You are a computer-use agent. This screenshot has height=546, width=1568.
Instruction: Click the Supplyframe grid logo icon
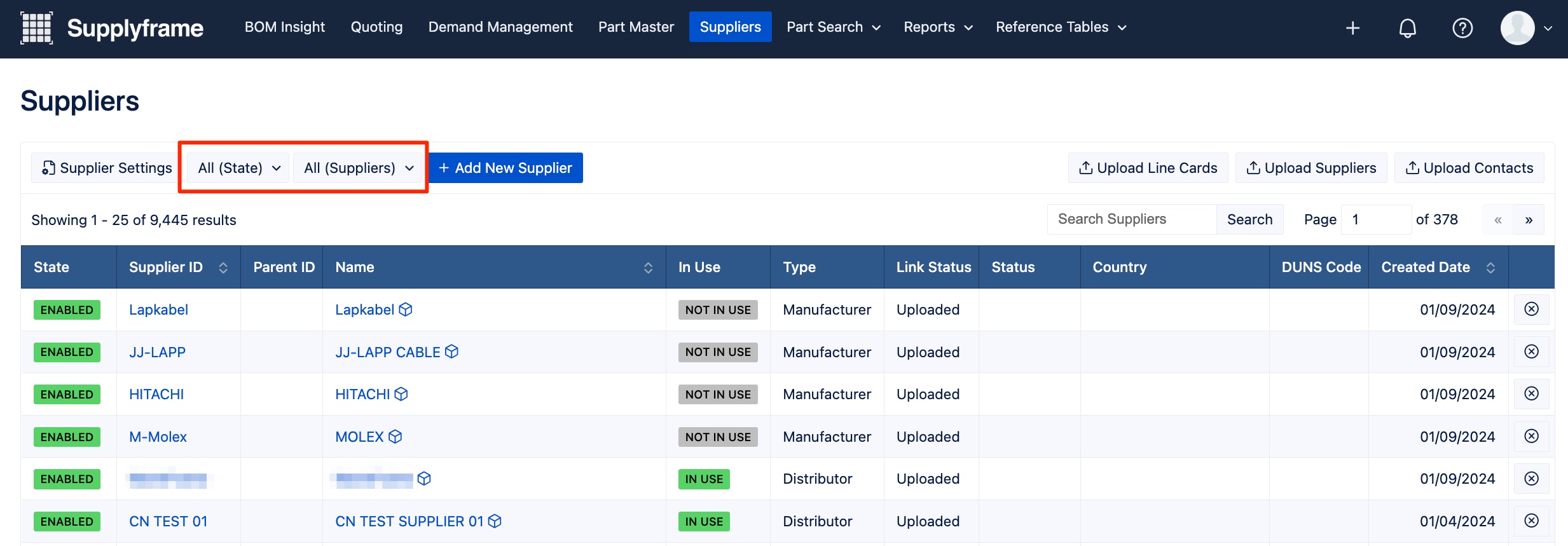(x=36, y=27)
